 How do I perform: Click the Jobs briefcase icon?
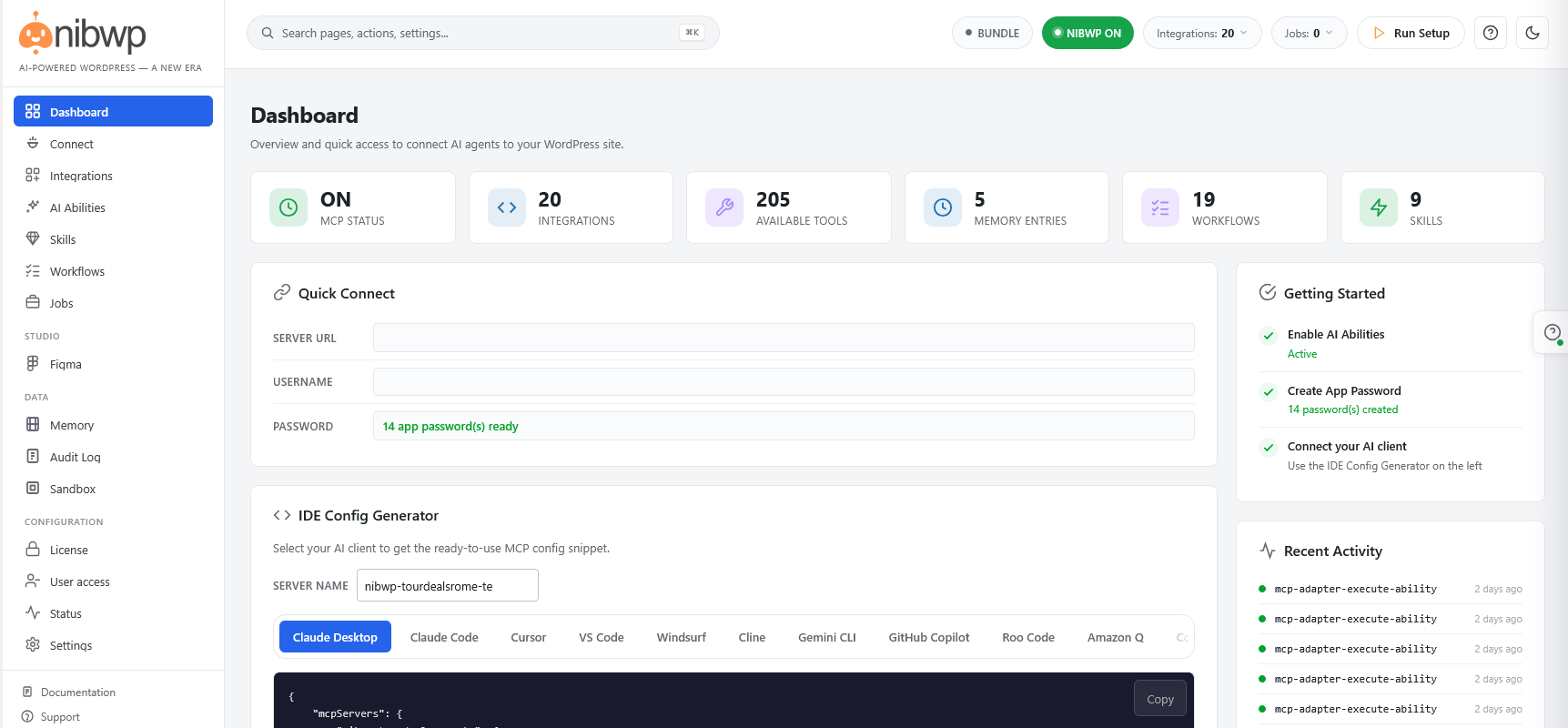click(33, 302)
